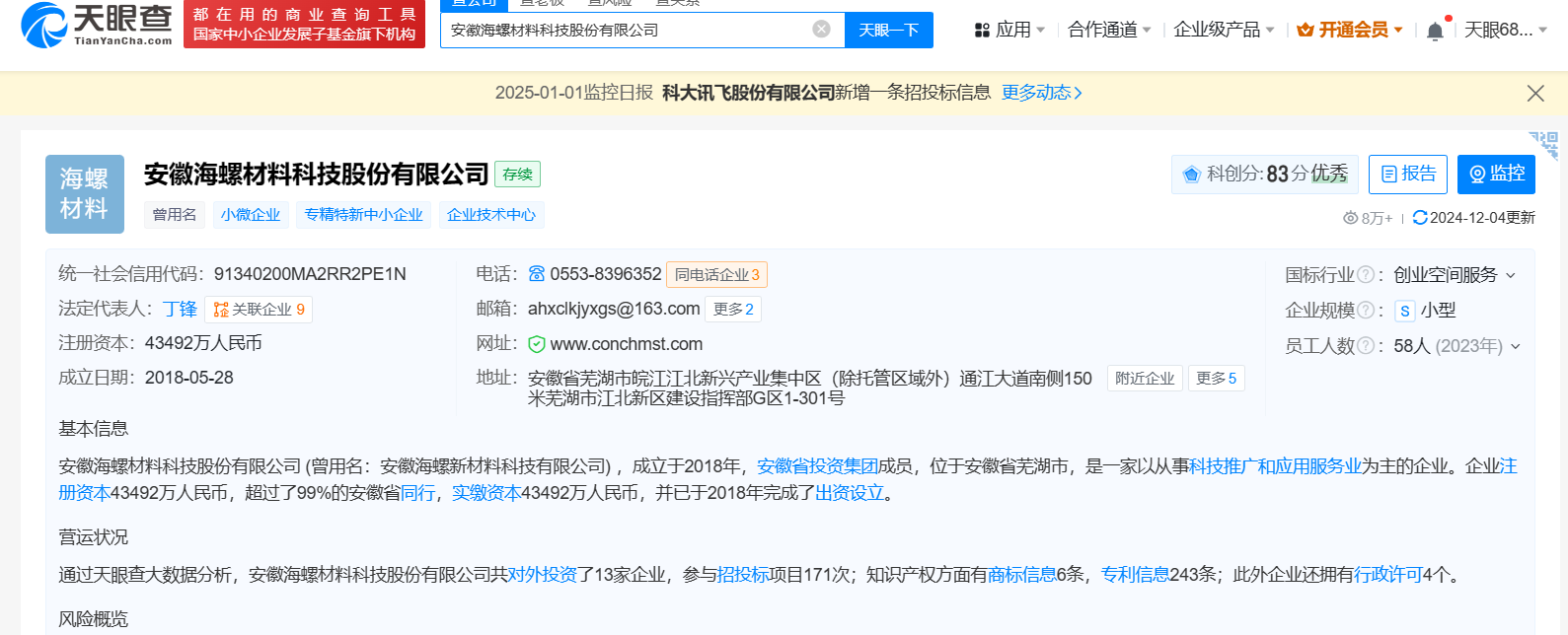Click credit code 91340200MA2RR2PE1N
1568x635 pixels.
coord(310,274)
